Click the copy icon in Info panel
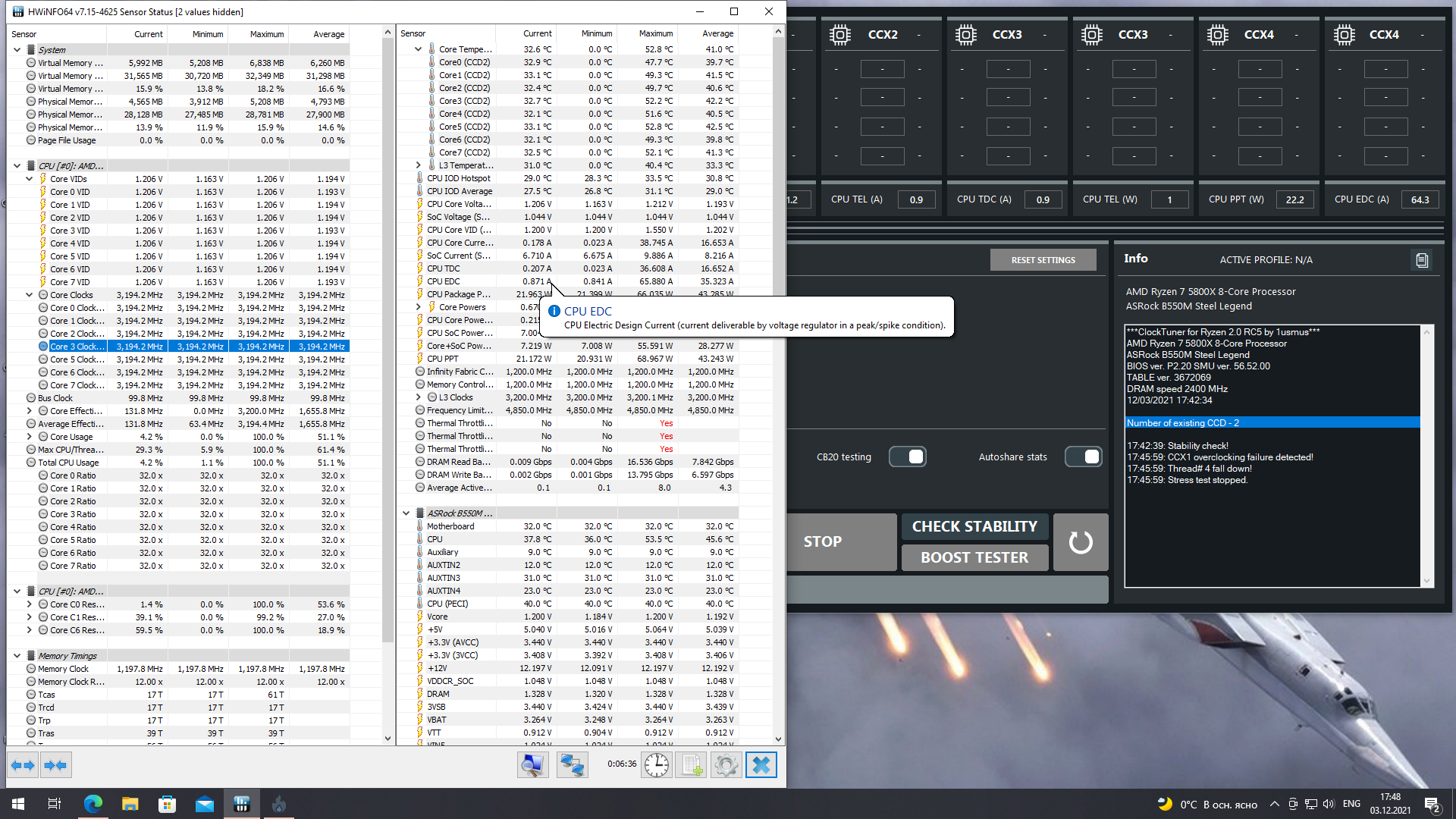Viewport: 1456px width, 819px height. click(x=1422, y=260)
